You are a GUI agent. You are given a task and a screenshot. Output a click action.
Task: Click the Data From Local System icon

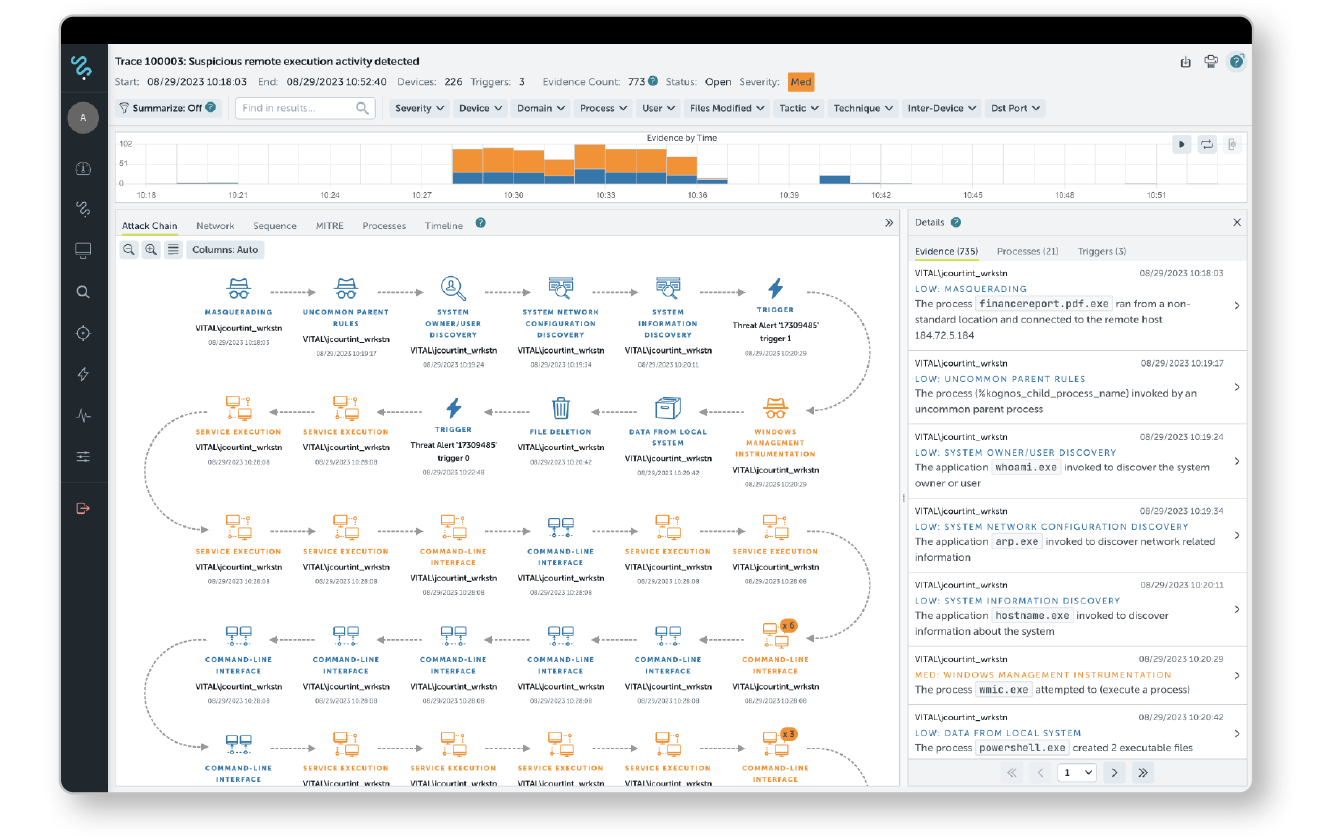pos(668,408)
